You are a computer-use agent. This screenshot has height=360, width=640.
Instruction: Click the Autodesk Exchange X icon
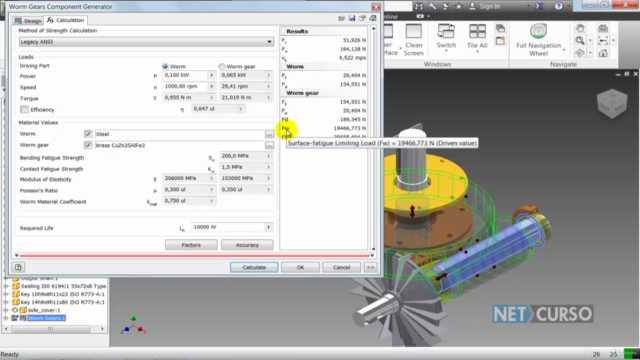539,6
